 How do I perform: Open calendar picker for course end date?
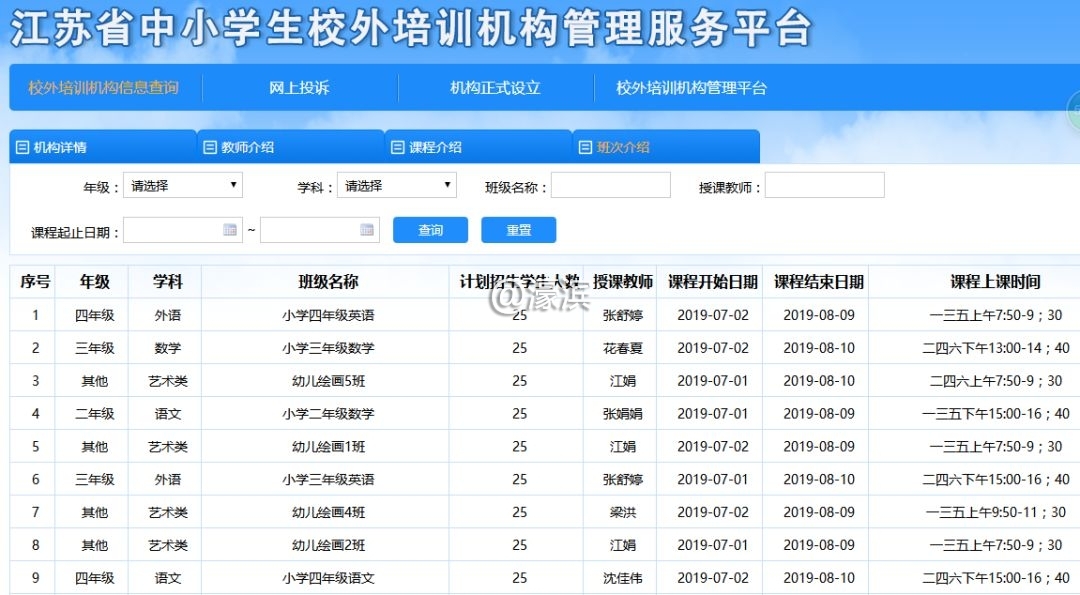pyautogui.click(x=368, y=230)
